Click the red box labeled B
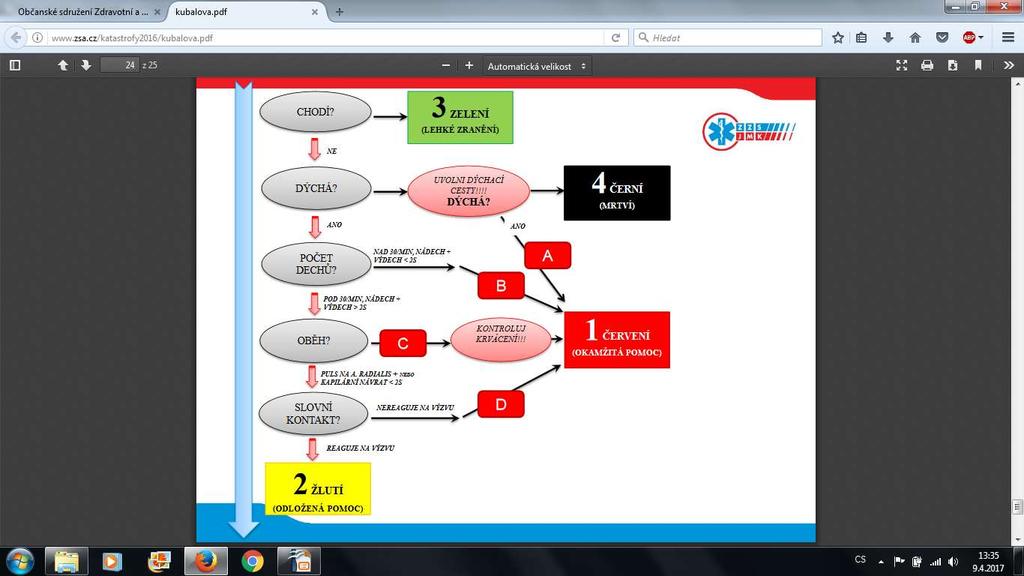This screenshot has height=576, width=1024. [501, 285]
